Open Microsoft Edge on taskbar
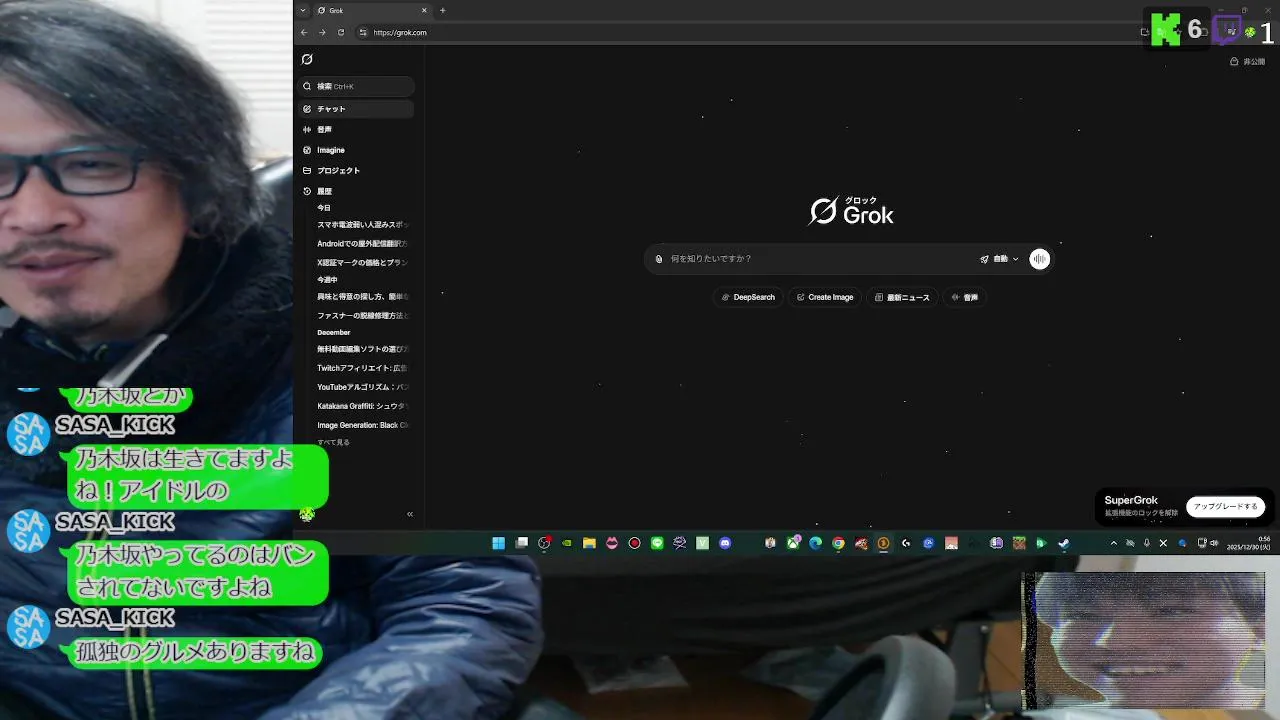Screen dimensions: 1280x720 [x=816, y=543]
